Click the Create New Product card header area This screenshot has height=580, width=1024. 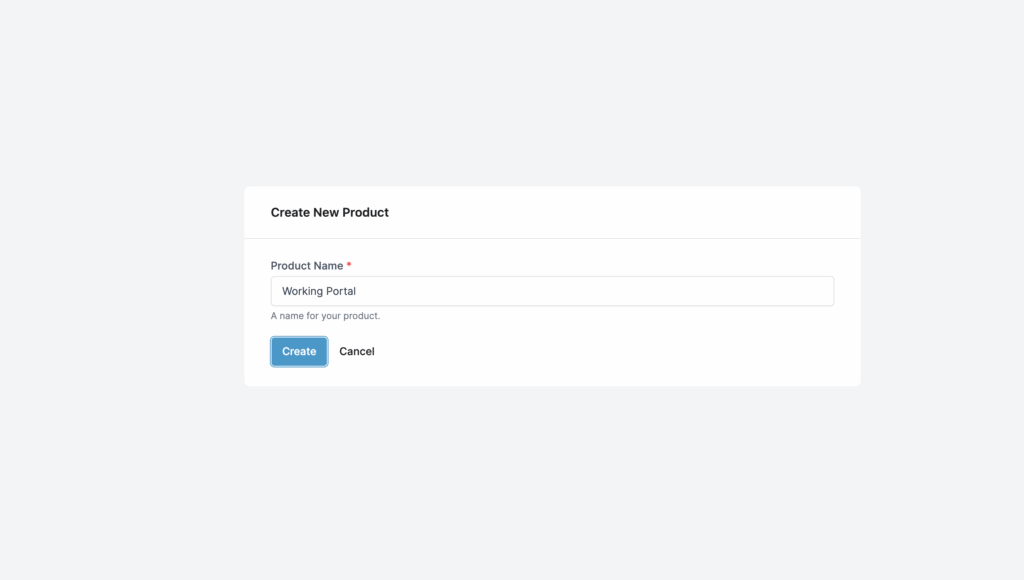(x=550, y=212)
